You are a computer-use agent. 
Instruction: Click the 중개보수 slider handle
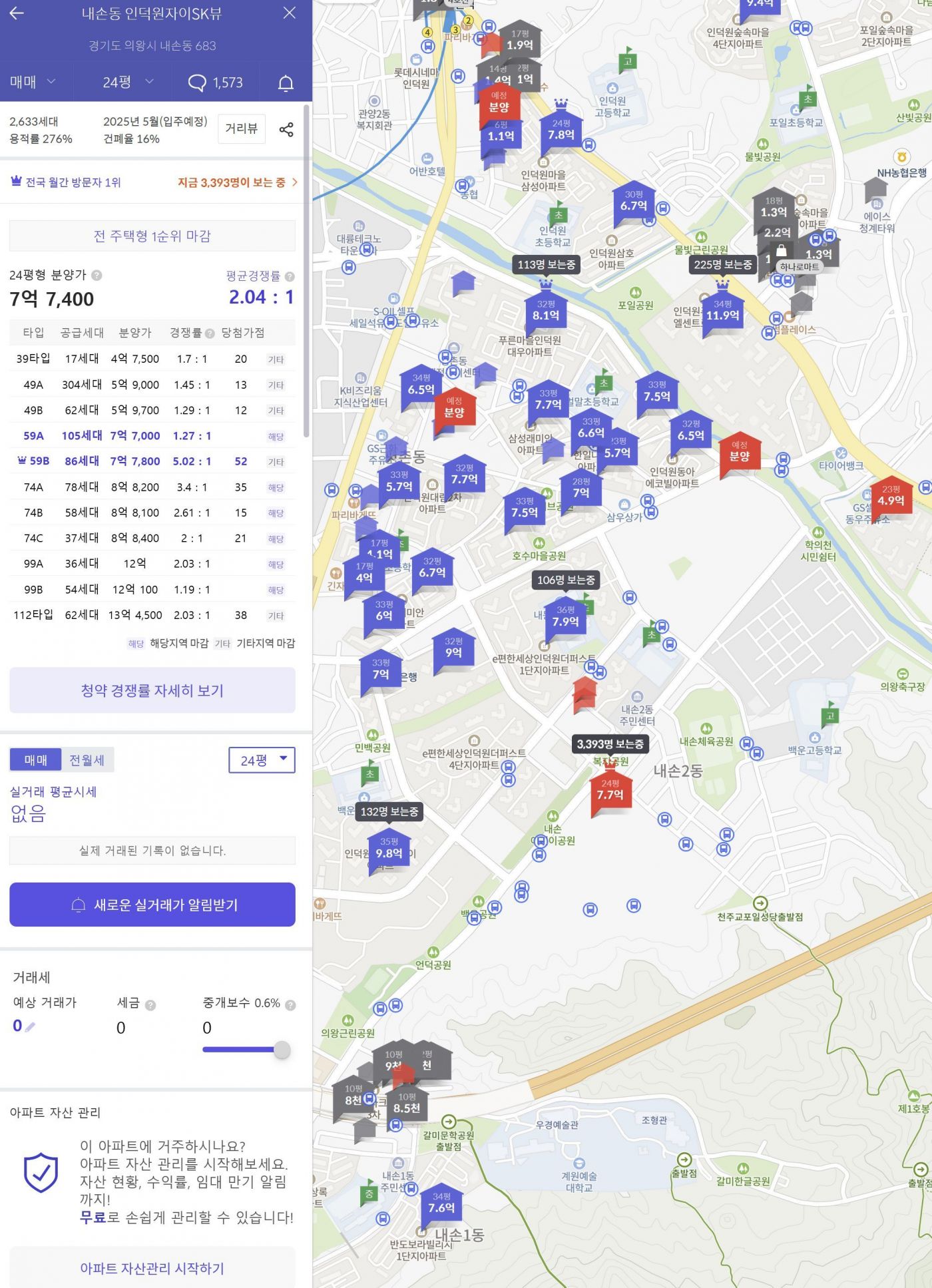coord(282,1050)
